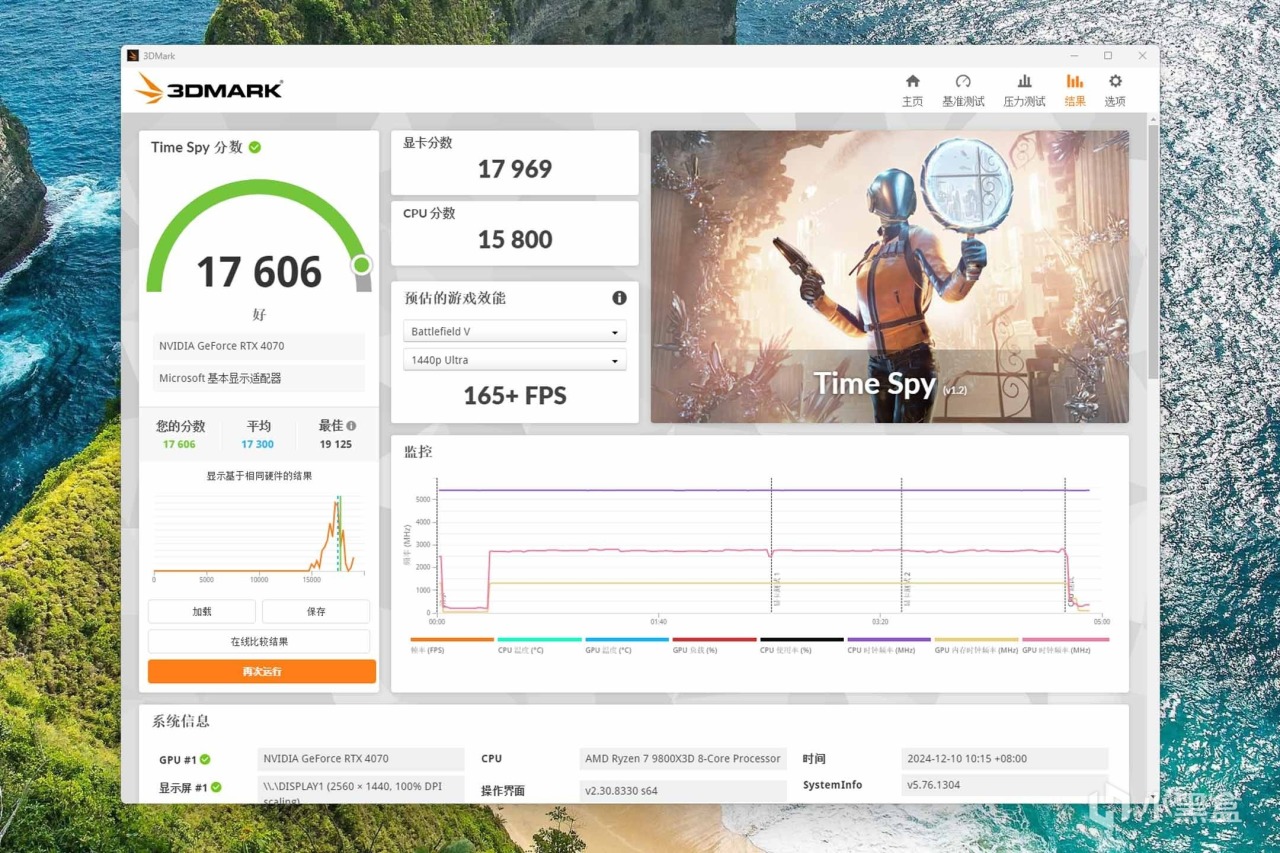Open the 基准测试 benchmarks tab
Screen dimensions: 1280x853
(963, 90)
